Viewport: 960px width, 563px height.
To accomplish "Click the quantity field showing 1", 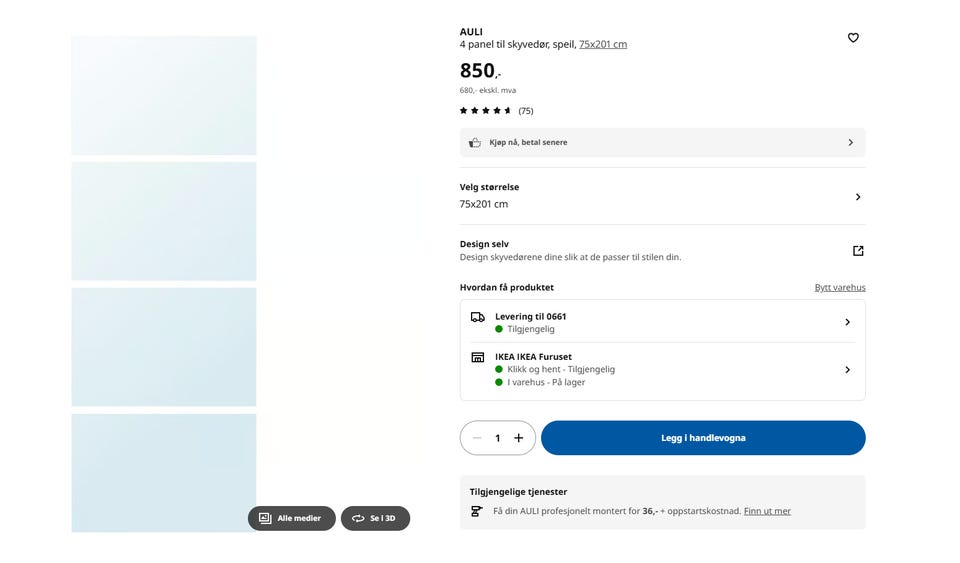I will tap(498, 438).
